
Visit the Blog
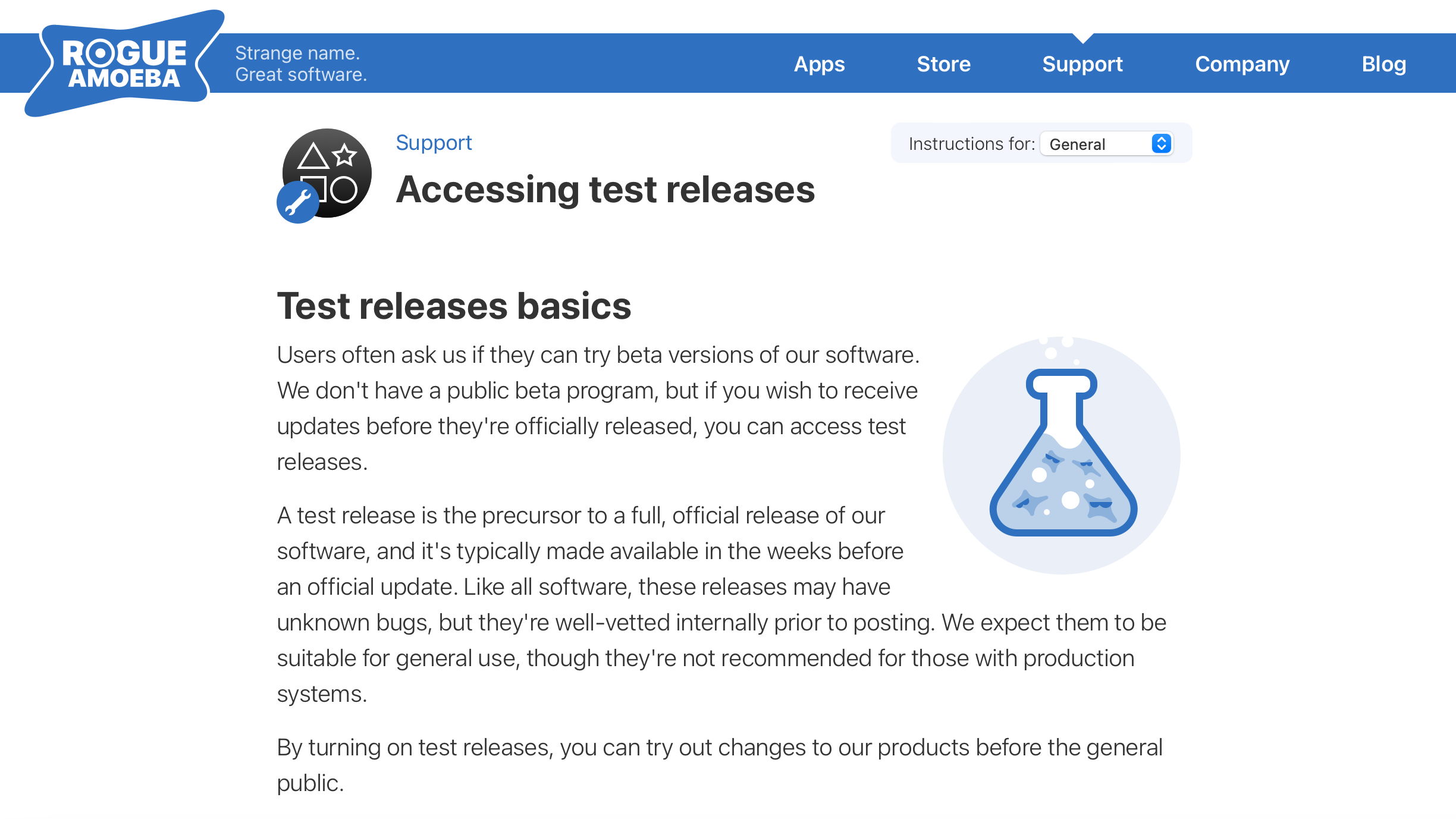click(1383, 64)
